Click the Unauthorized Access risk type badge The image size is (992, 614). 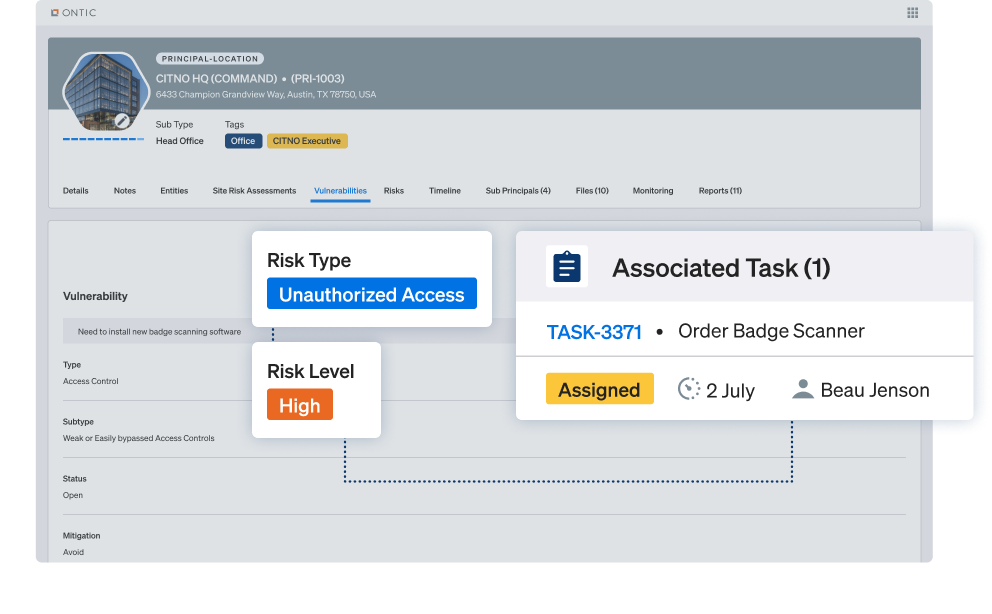pyautogui.click(x=372, y=294)
